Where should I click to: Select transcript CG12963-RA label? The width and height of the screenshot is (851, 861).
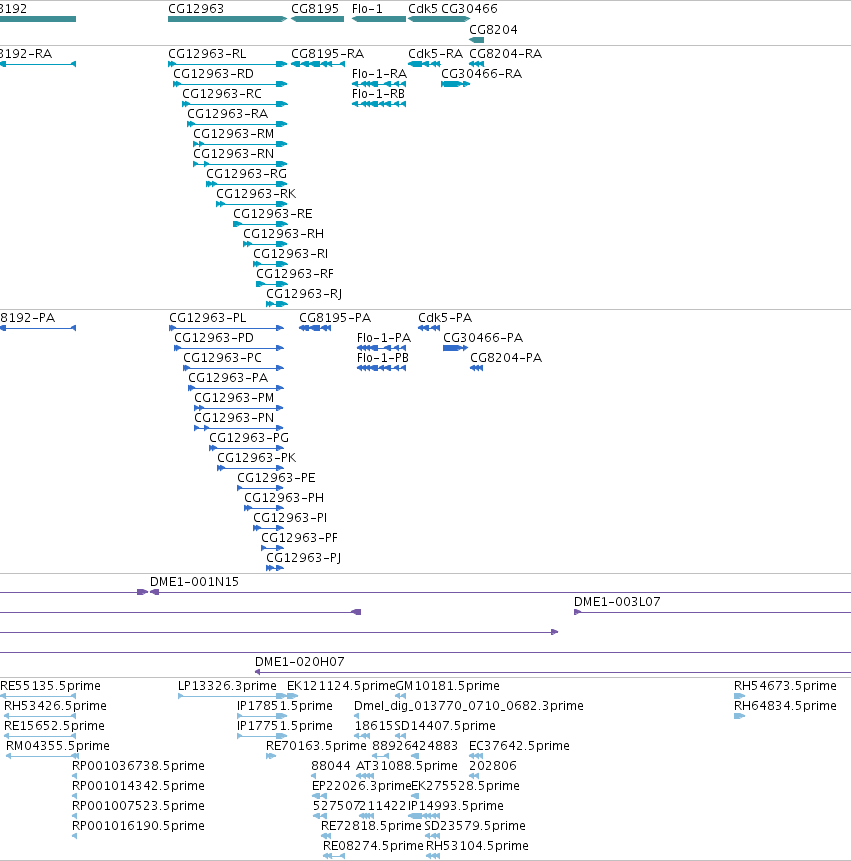coord(227,114)
